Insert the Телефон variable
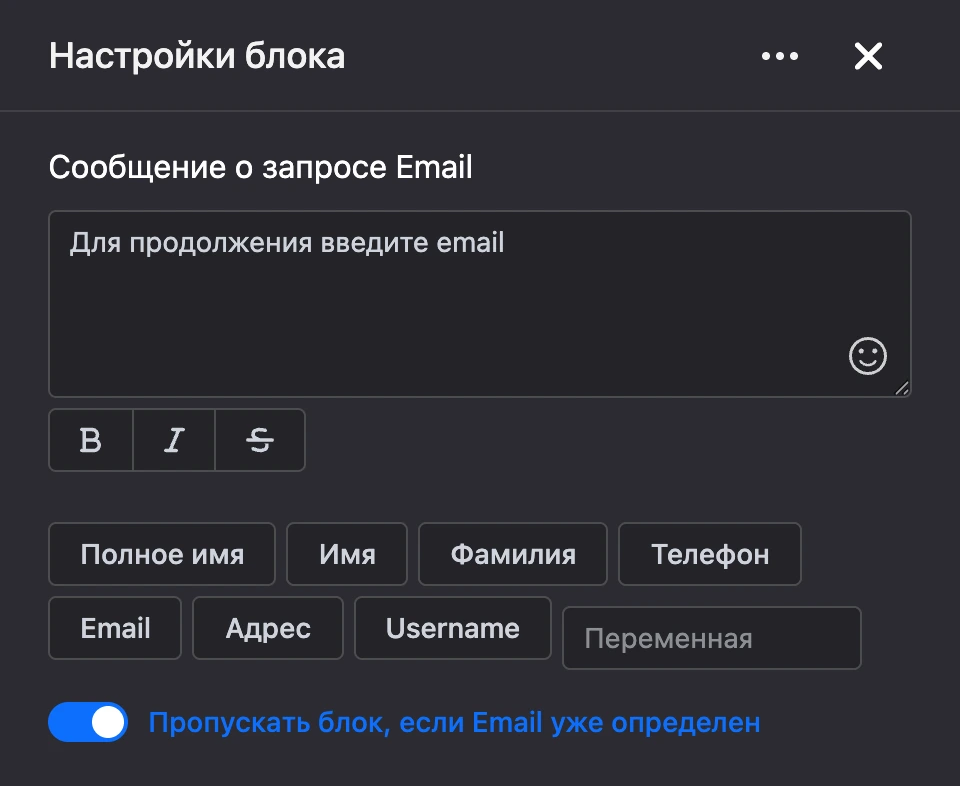Screen dimensions: 960x786 tap(710, 554)
